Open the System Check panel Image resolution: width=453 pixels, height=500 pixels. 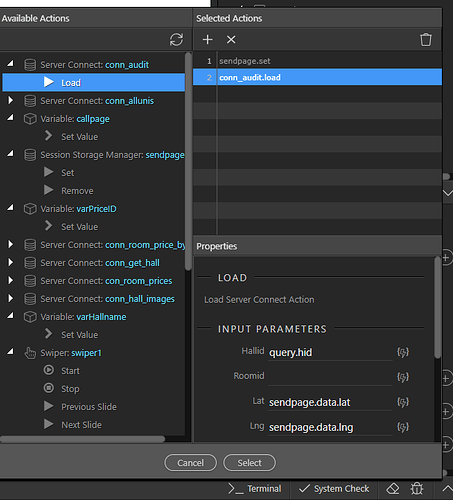tap(334, 489)
